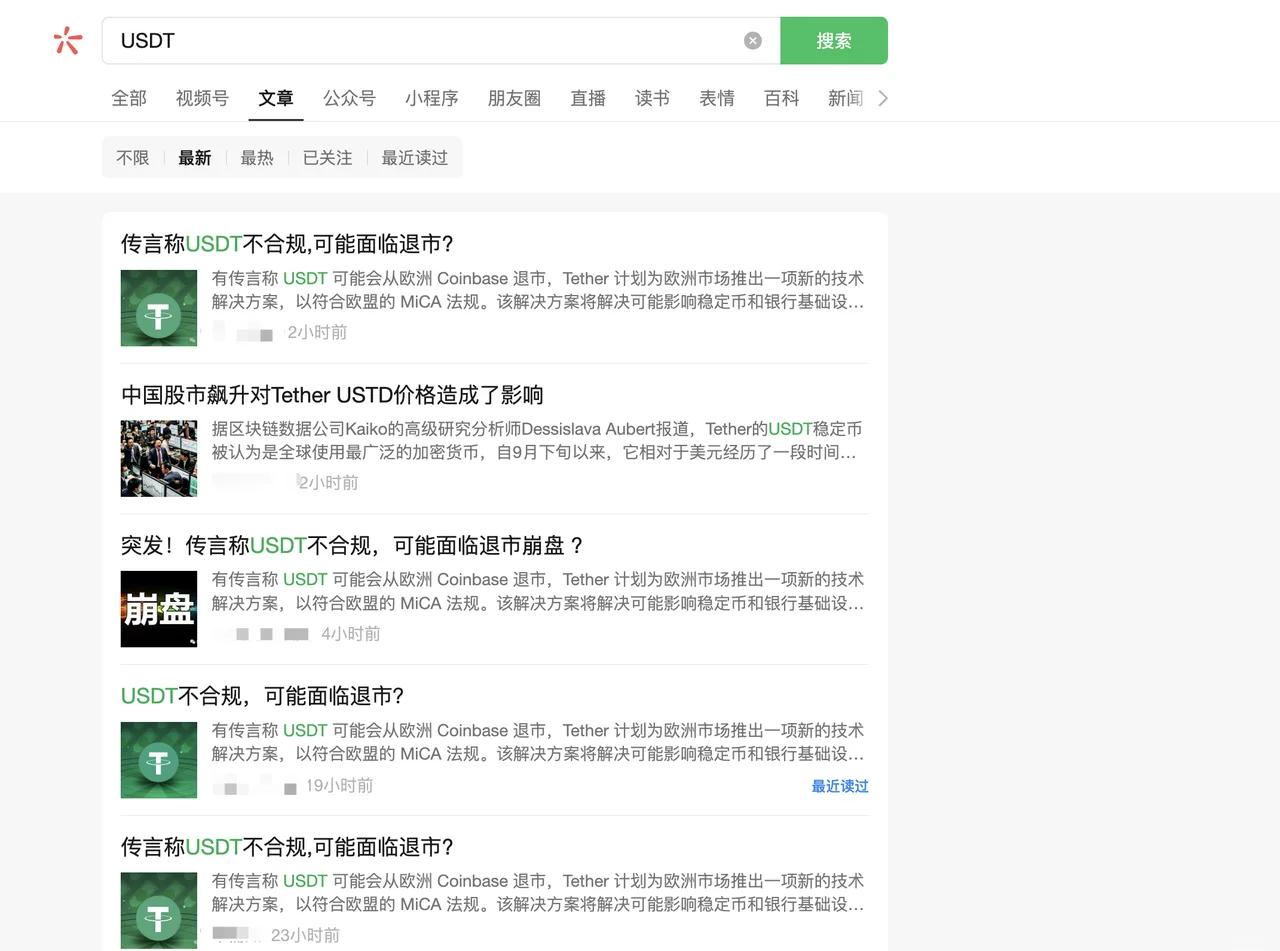Image resolution: width=1280 pixels, height=951 pixels.
Task: Click summary text of the 4小时前 article
Action: pos(538,591)
